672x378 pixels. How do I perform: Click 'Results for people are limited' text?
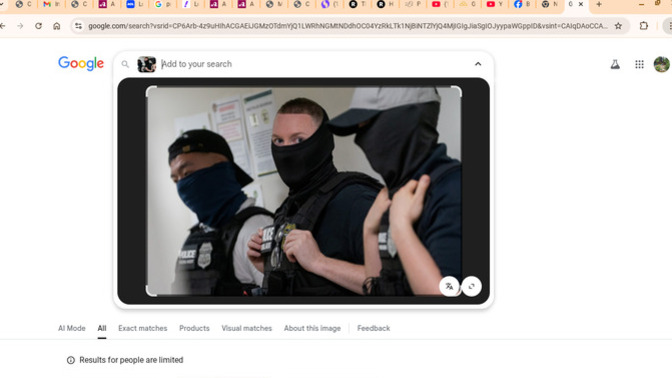(131, 360)
